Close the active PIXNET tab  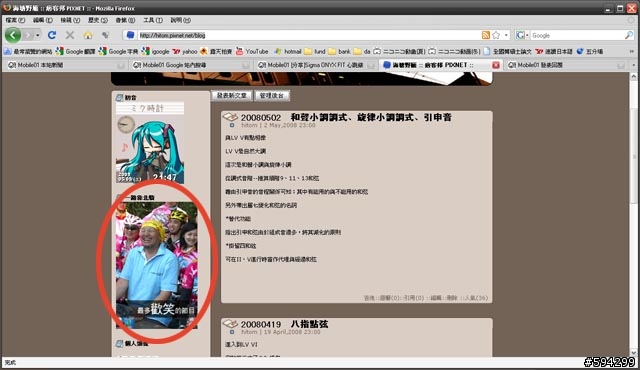pos(496,65)
